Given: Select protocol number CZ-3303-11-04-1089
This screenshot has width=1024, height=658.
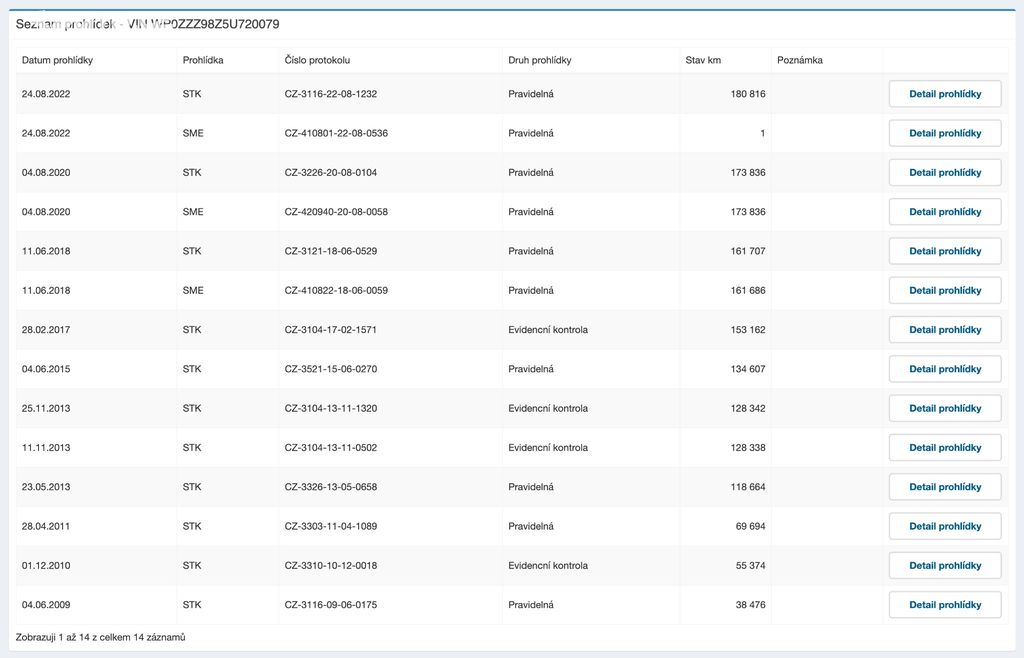Looking at the screenshot, I should (330, 526).
